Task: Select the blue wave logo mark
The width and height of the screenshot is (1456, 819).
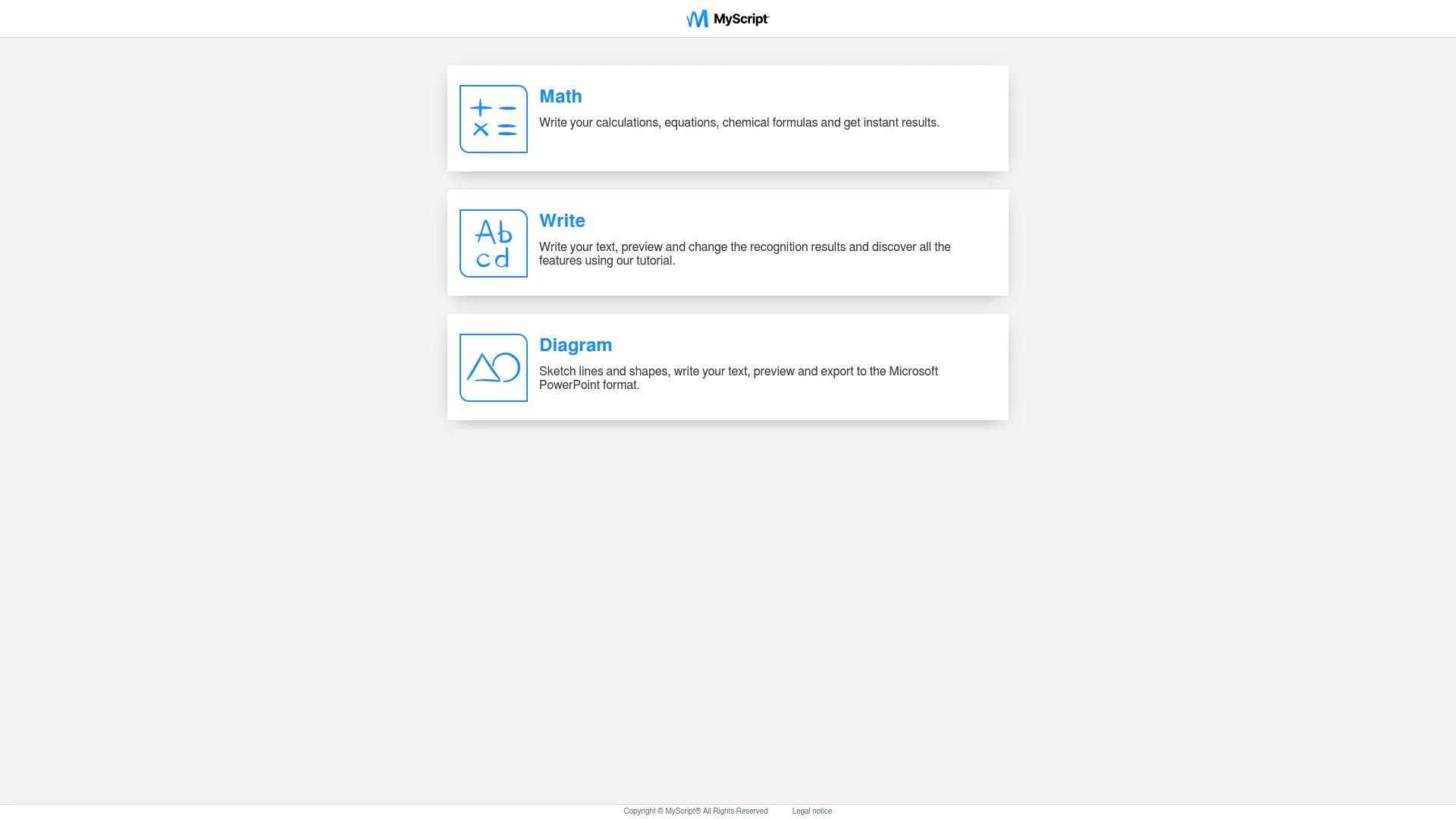Action: [x=697, y=18]
